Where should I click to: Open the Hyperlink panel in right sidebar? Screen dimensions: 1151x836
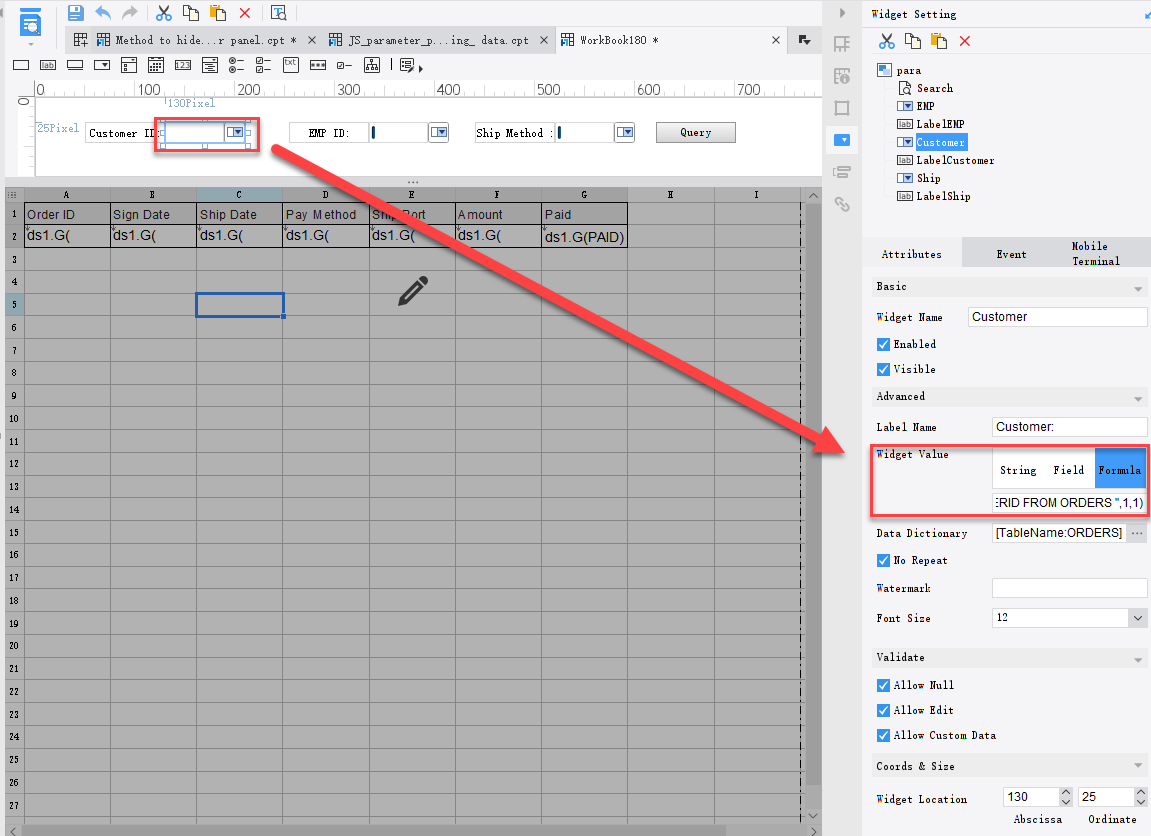[842, 203]
